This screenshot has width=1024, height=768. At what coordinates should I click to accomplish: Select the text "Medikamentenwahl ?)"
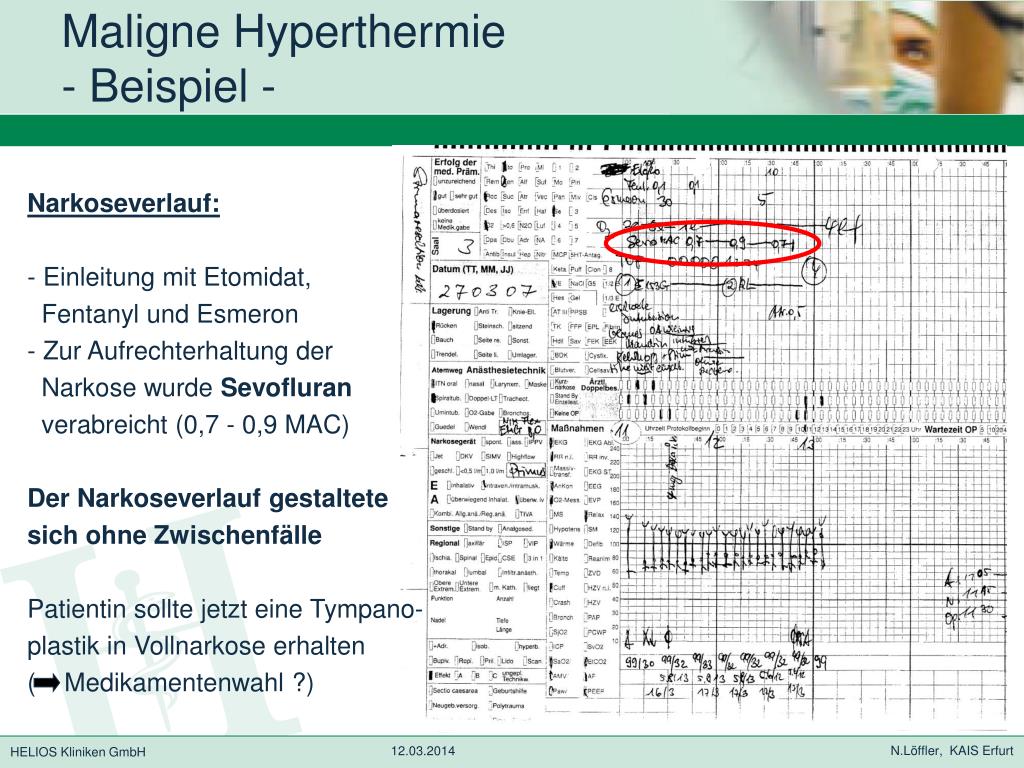tap(189, 683)
